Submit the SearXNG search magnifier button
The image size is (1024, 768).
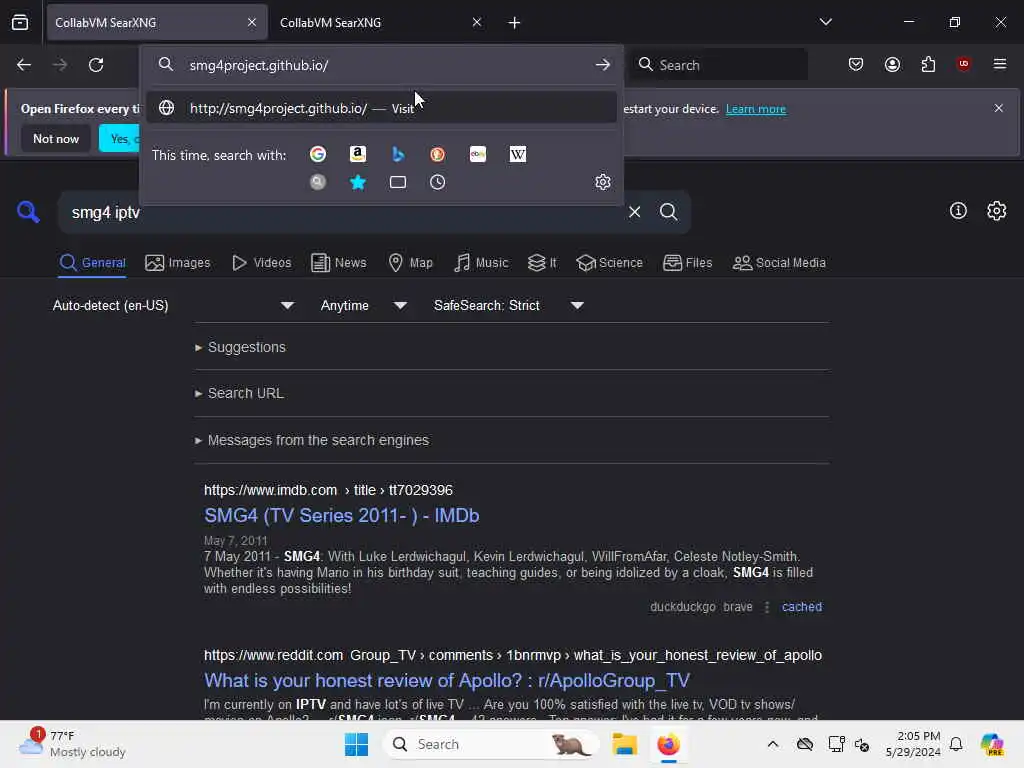point(669,212)
